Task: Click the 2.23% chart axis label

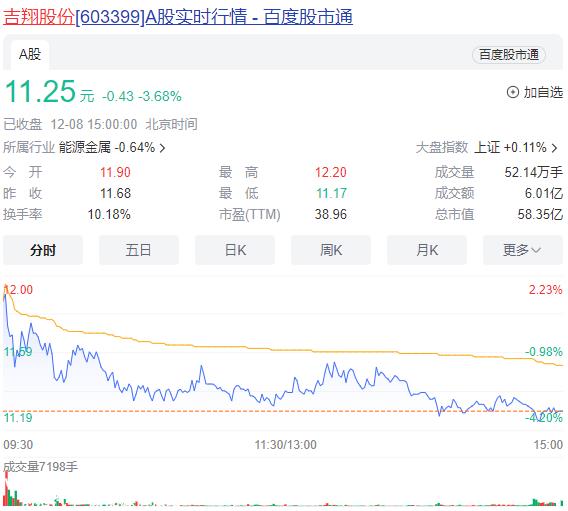Action: tap(545, 290)
